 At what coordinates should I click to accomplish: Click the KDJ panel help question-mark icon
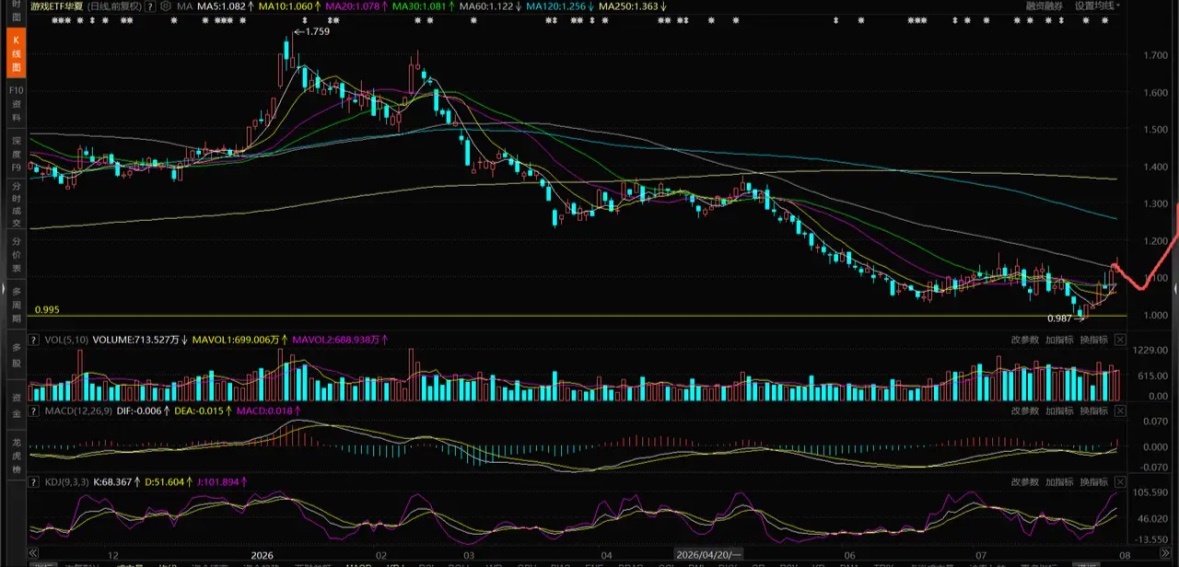coord(33,481)
